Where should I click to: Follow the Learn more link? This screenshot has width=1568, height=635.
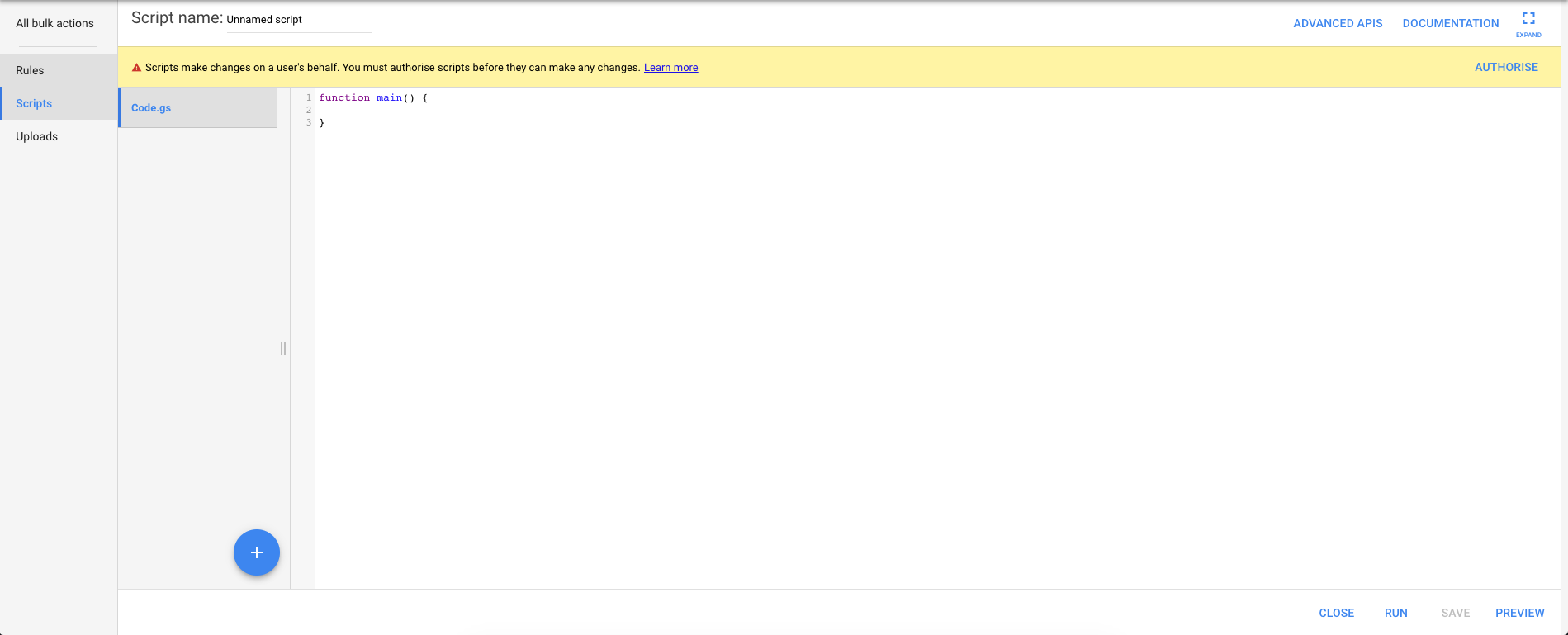click(670, 68)
